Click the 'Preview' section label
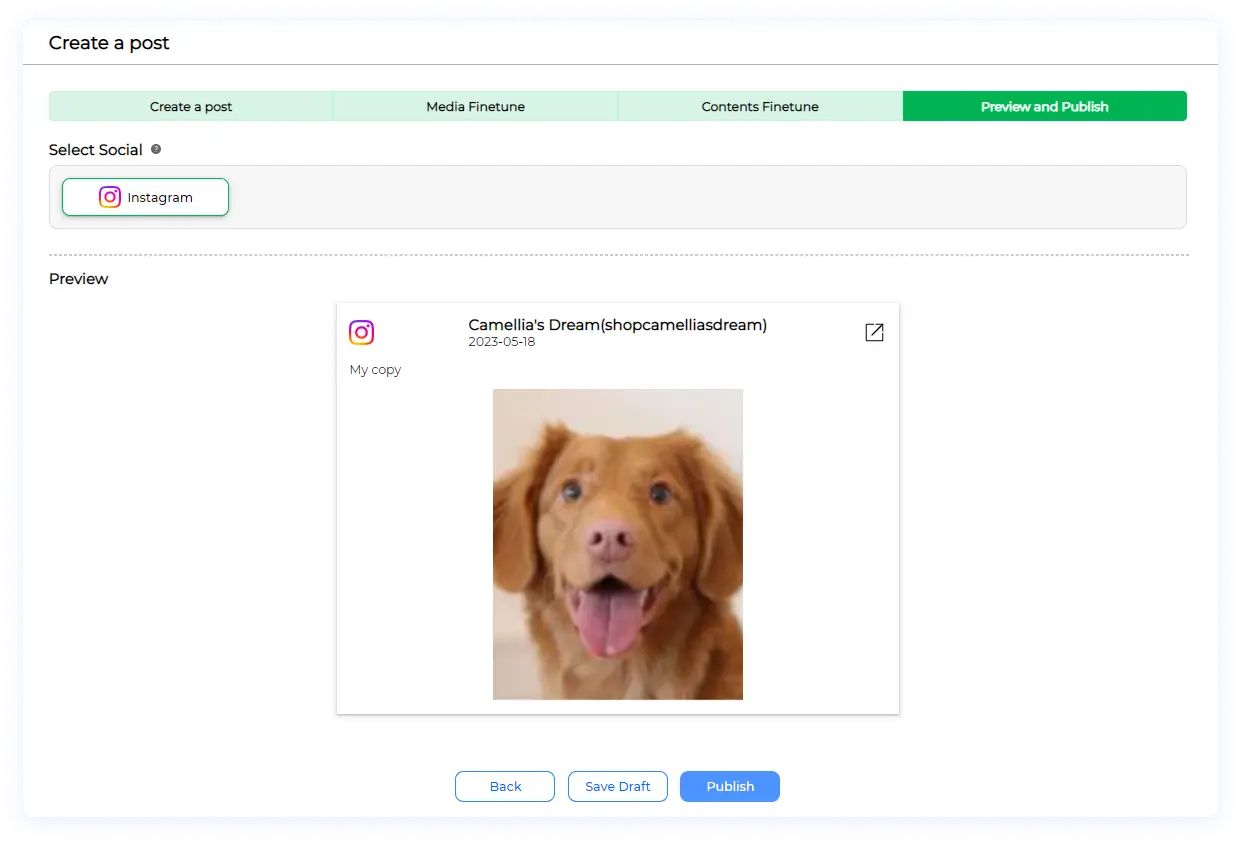The image size is (1241, 844). 78,279
